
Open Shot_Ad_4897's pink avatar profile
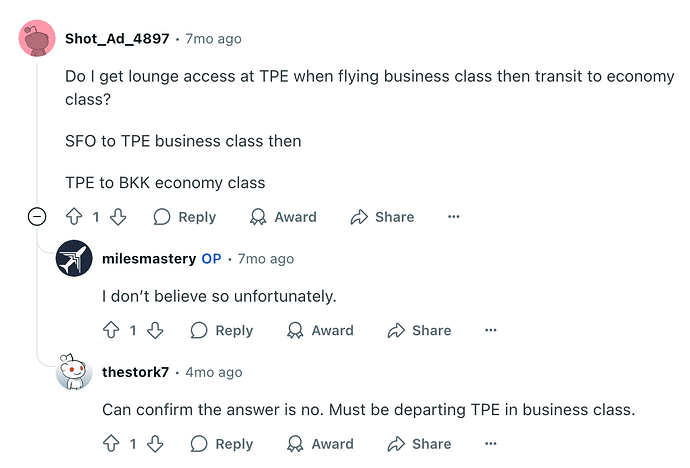[x=37, y=38]
